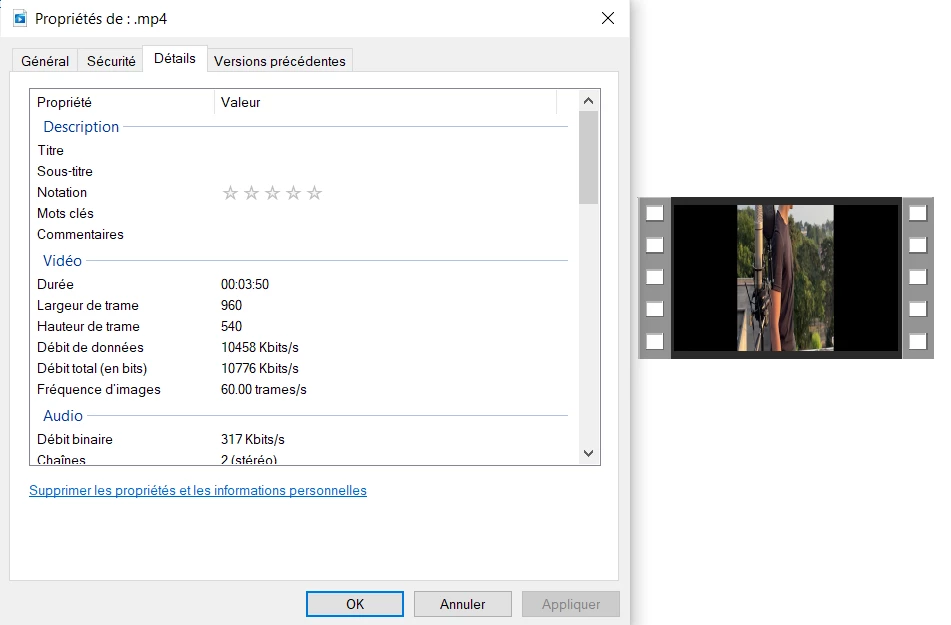Set rating to three stars in Notation
This screenshot has height=625, width=951.
click(x=272, y=193)
